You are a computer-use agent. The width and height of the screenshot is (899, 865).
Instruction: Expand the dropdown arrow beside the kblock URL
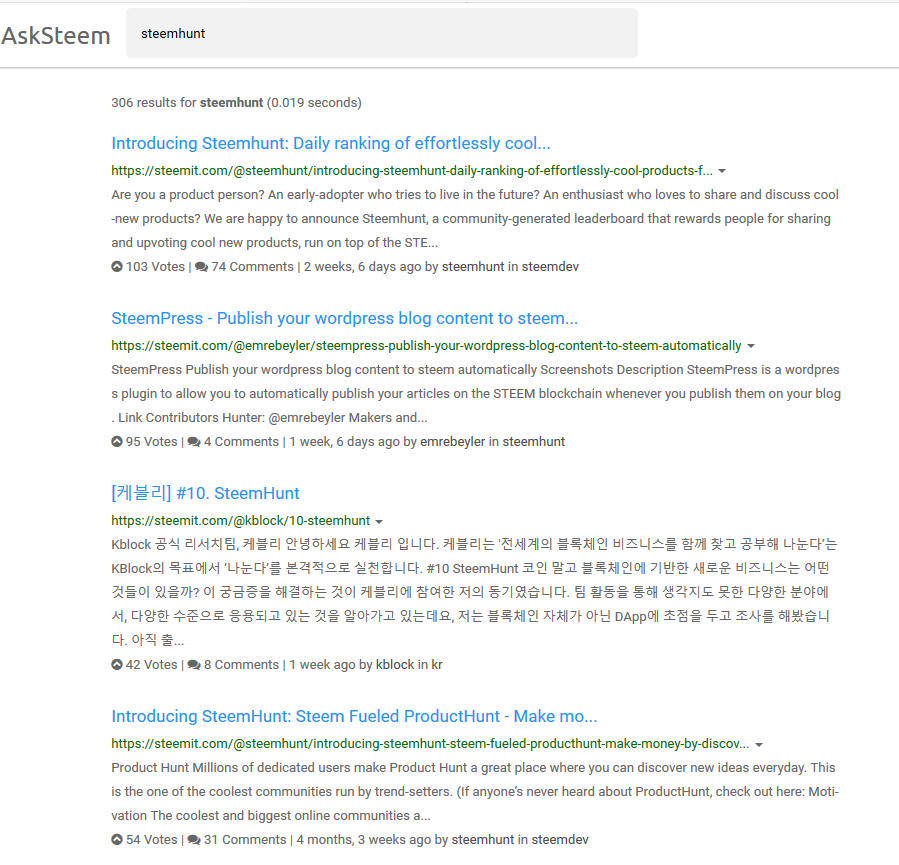(x=379, y=522)
